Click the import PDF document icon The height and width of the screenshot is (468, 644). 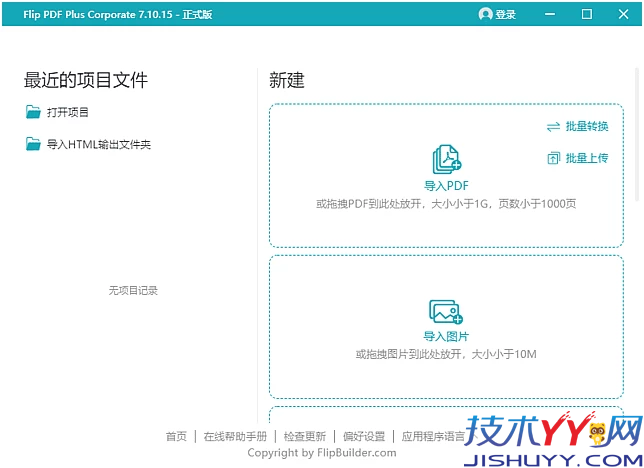446,159
